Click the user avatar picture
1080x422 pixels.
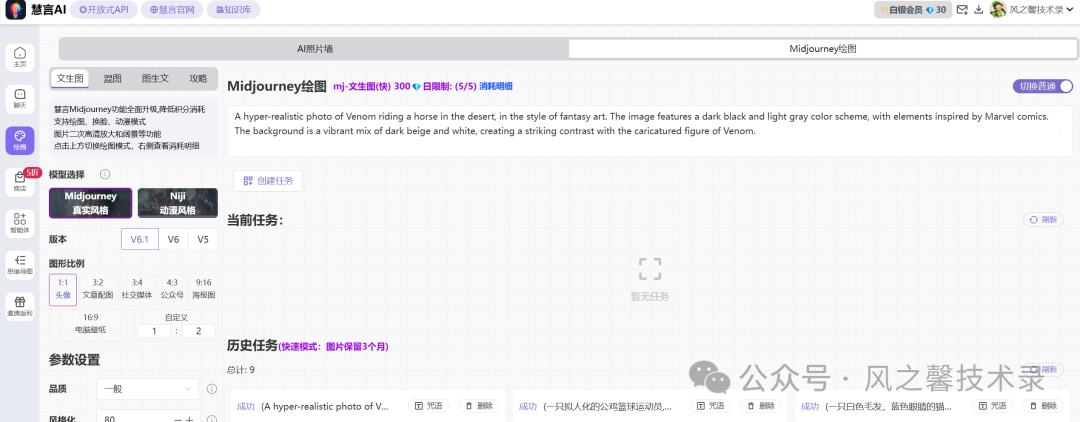(x=997, y=10)
